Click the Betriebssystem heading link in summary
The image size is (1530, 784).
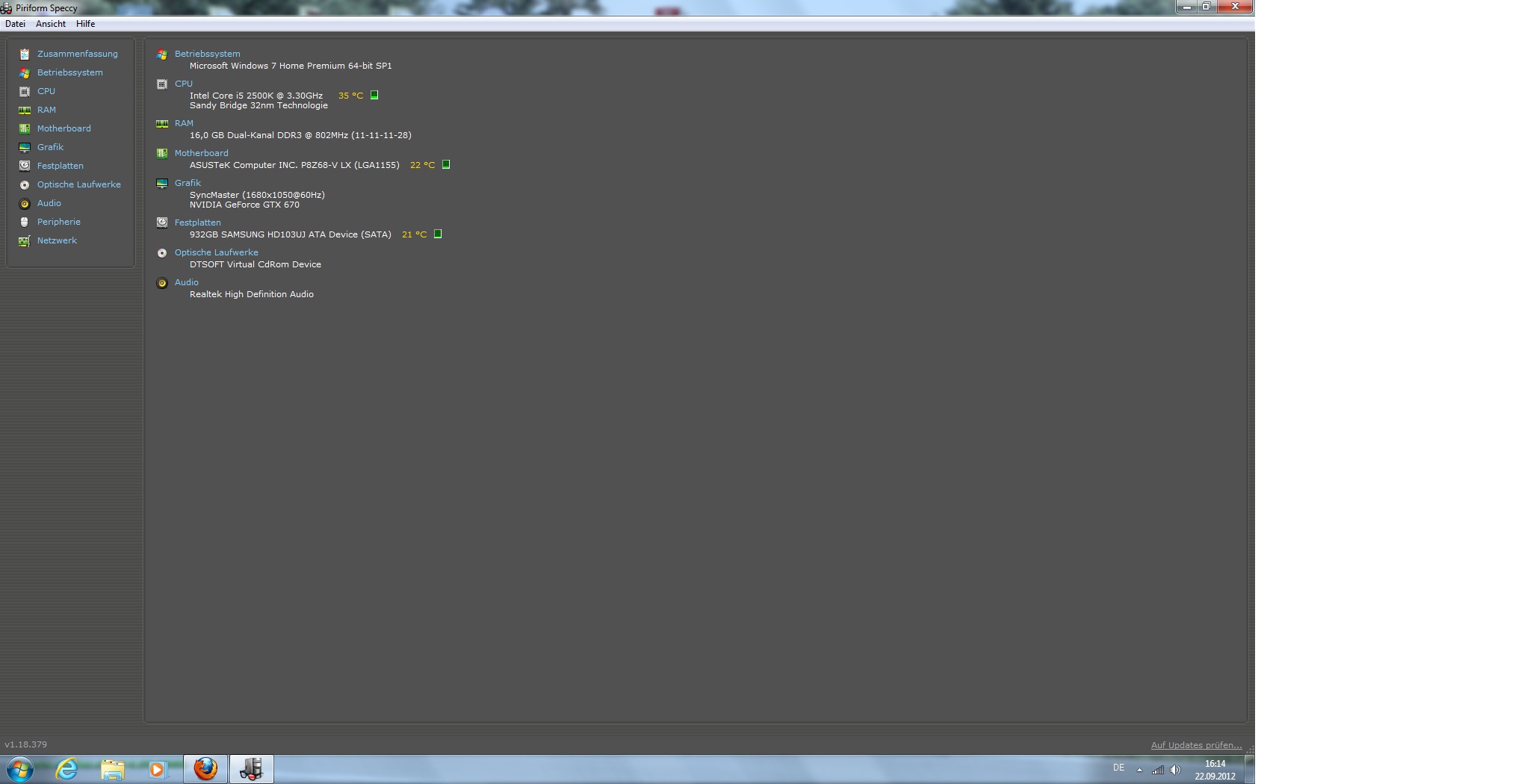208,54
